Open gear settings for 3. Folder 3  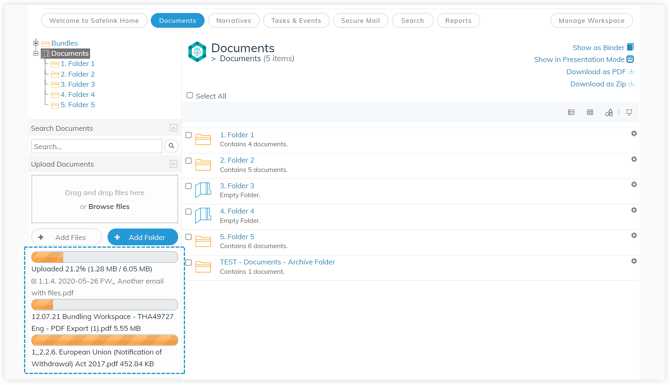pos(634,185)
